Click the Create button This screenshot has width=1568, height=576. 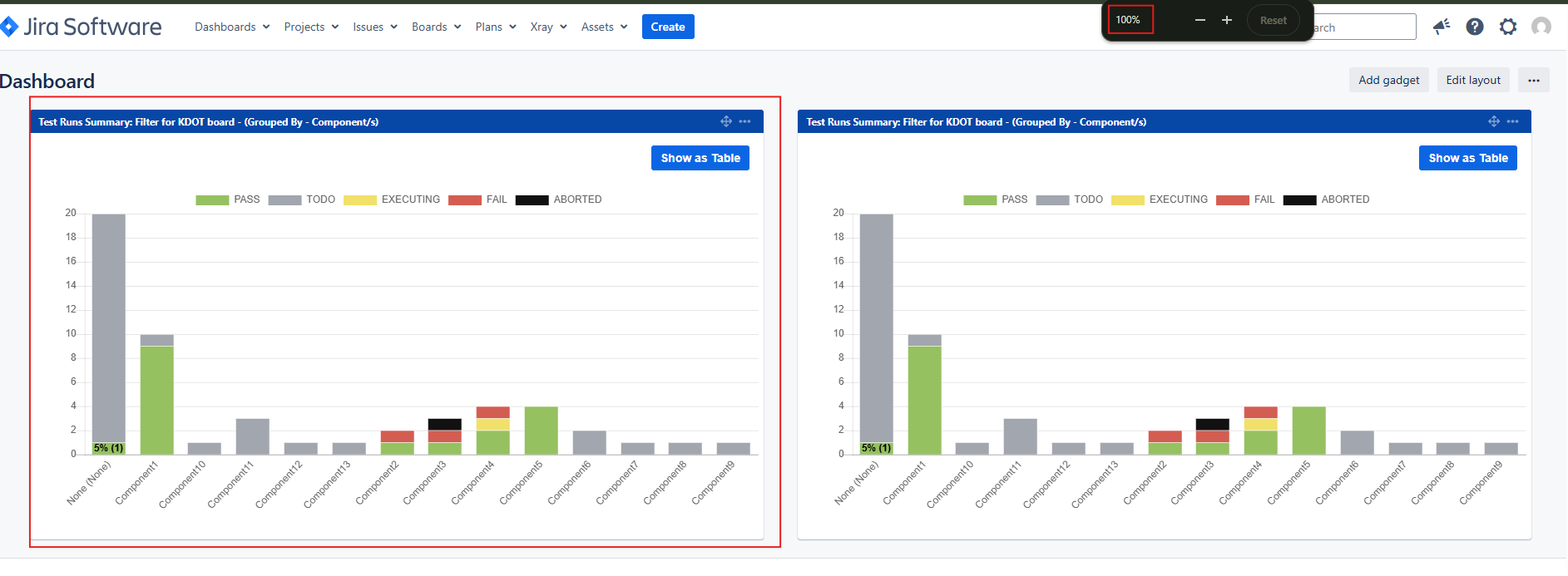[668, 27]
